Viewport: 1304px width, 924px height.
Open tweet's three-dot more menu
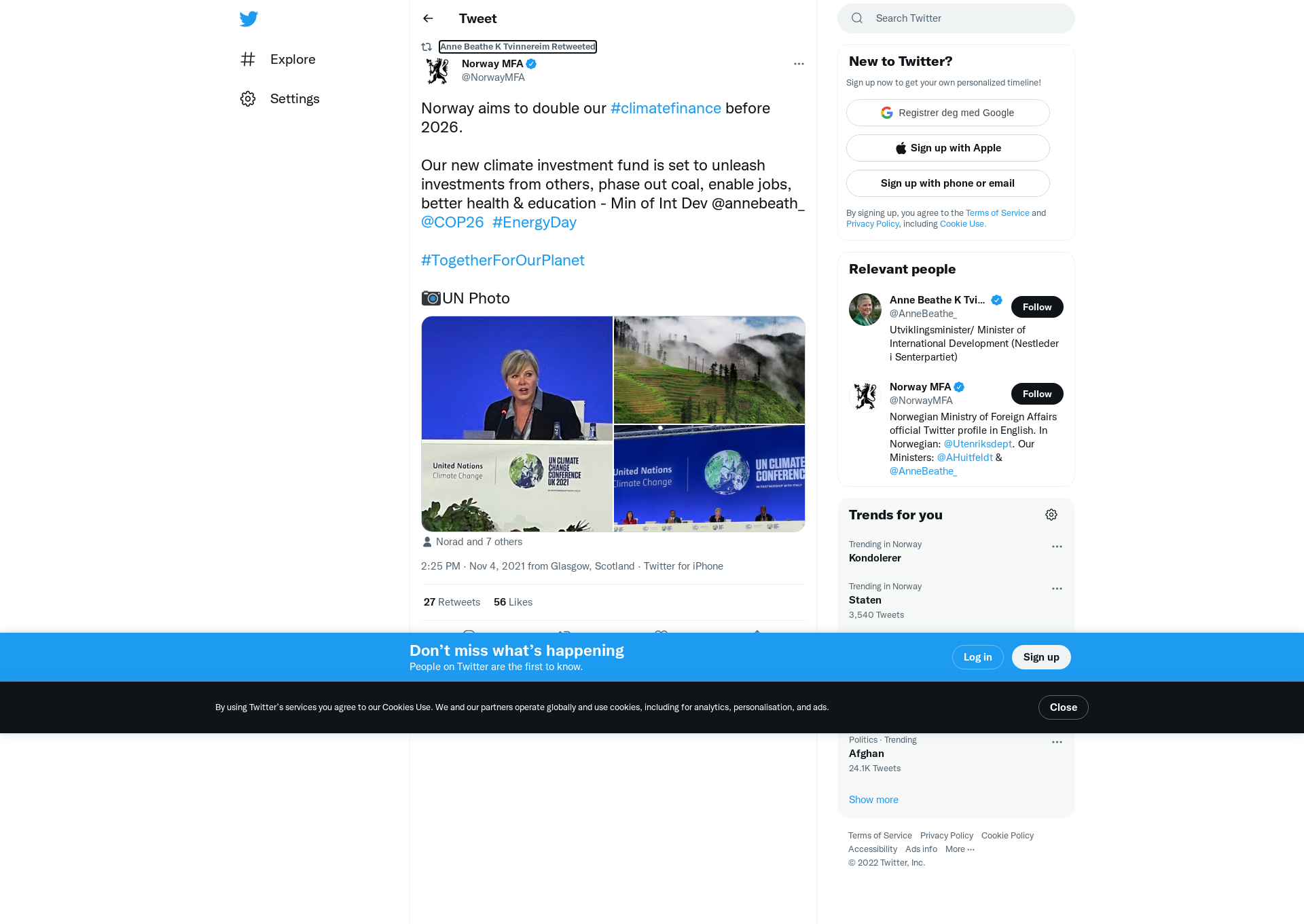coord(799,64)
